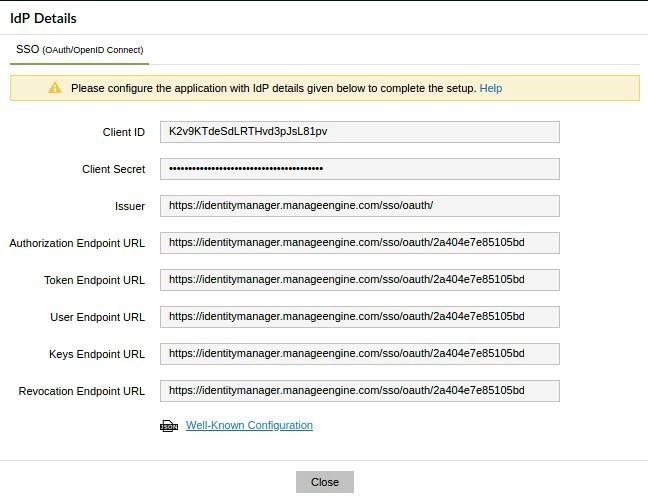648x501 pixels.
Task: Click the Authorization Endpoint URL field
Action: pyautogui.click(x=359, y=243)
